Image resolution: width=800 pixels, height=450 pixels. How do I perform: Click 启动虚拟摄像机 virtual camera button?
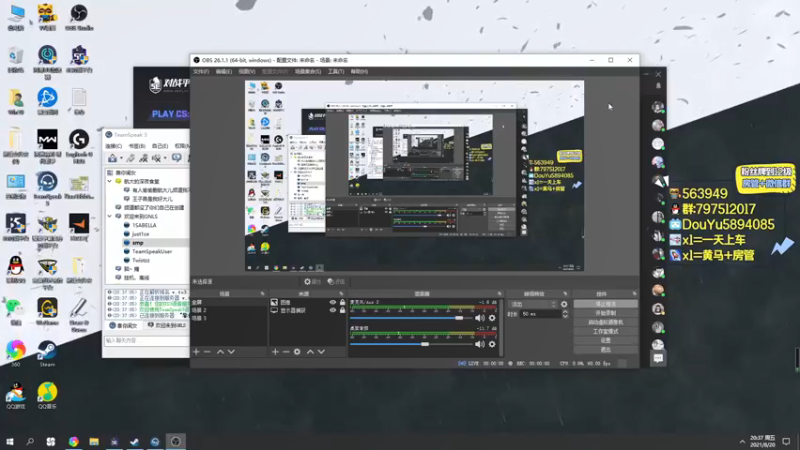click(605, 322)
